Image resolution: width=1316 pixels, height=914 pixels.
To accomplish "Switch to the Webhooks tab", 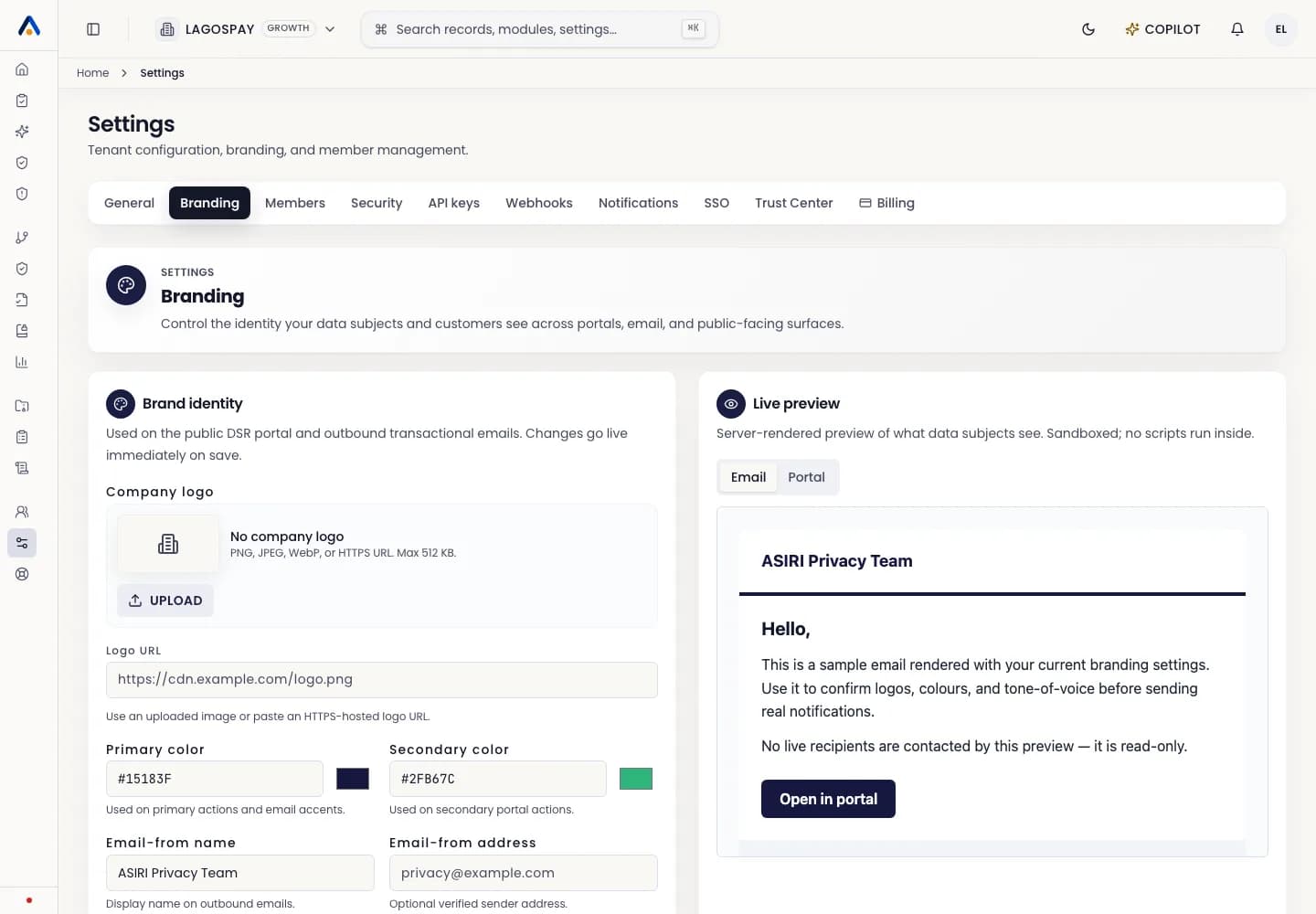I will tap(539, 203).
